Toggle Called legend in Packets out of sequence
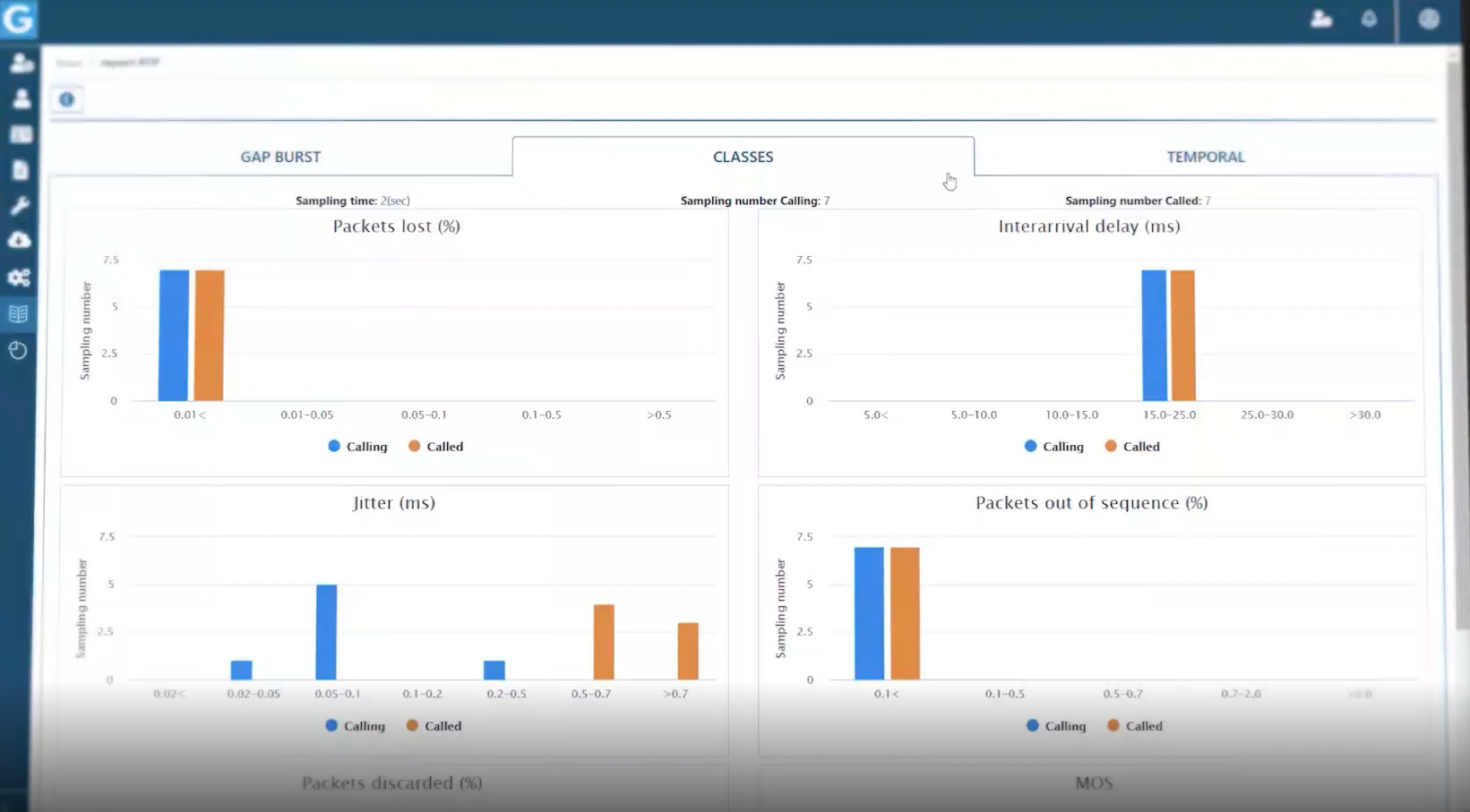1470x812 pixels. coord(1135,726)
